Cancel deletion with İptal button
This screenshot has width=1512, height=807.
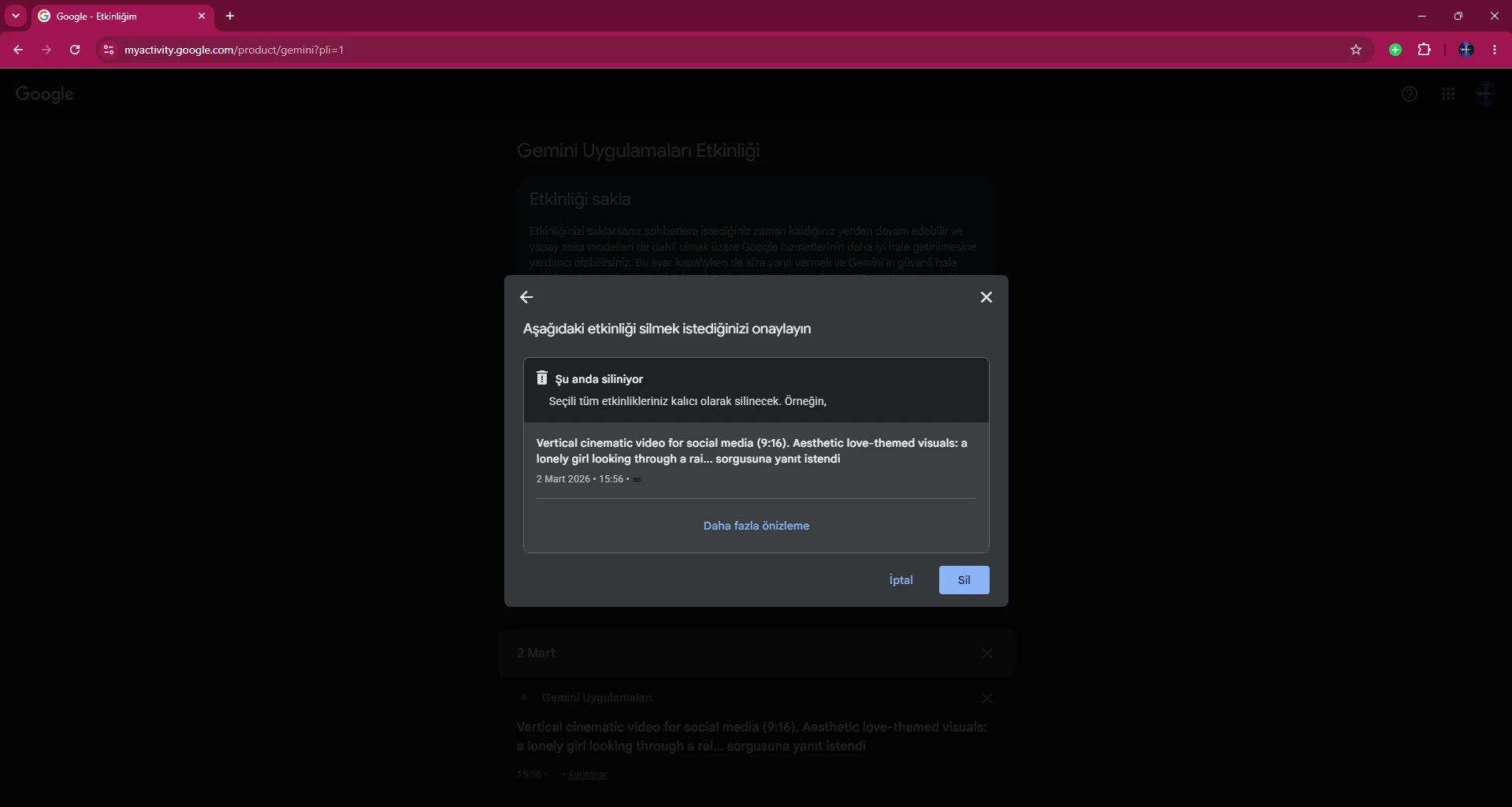click(x=901, y=580)
